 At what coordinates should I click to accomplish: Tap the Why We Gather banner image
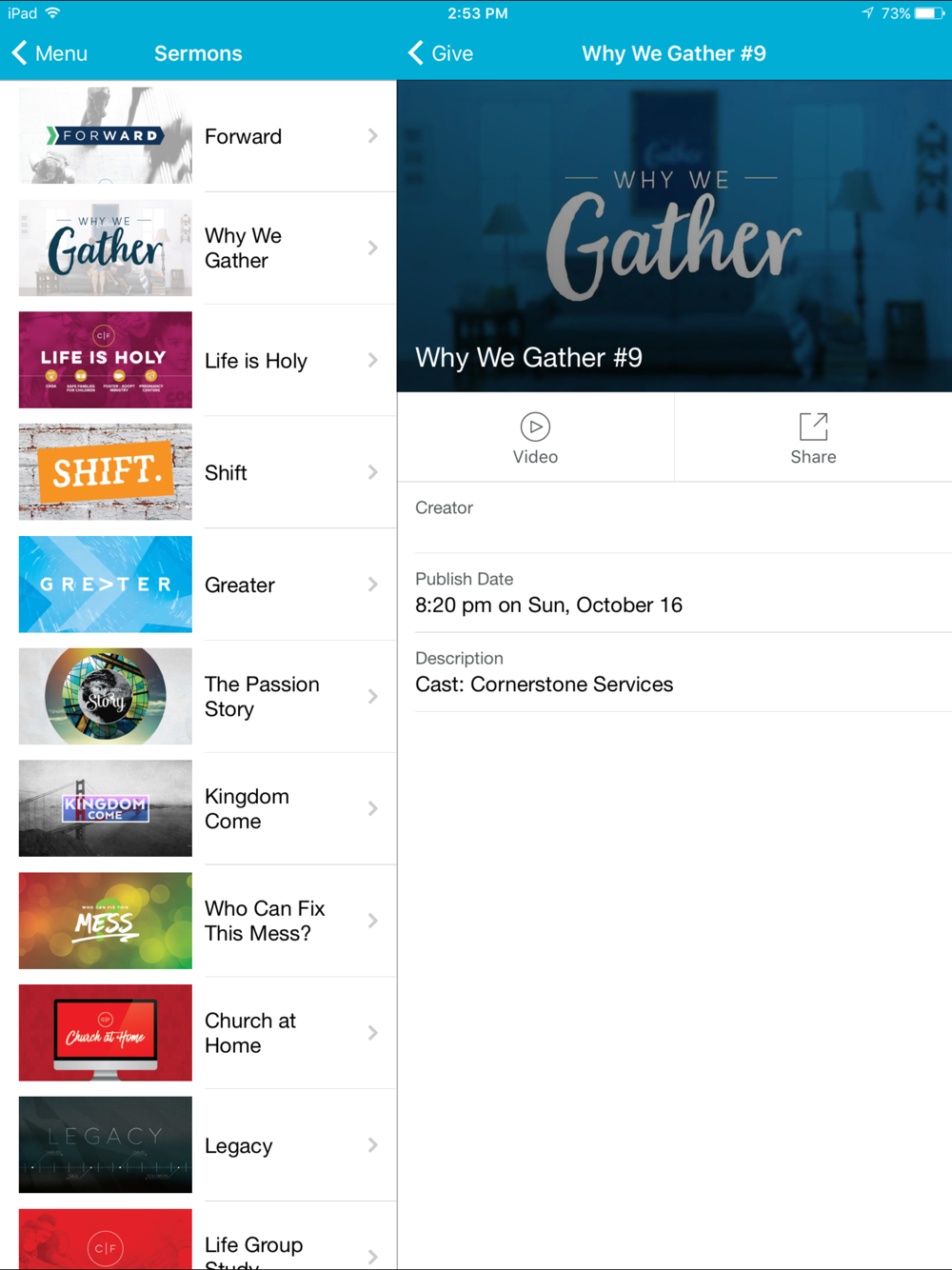(674, 236)
